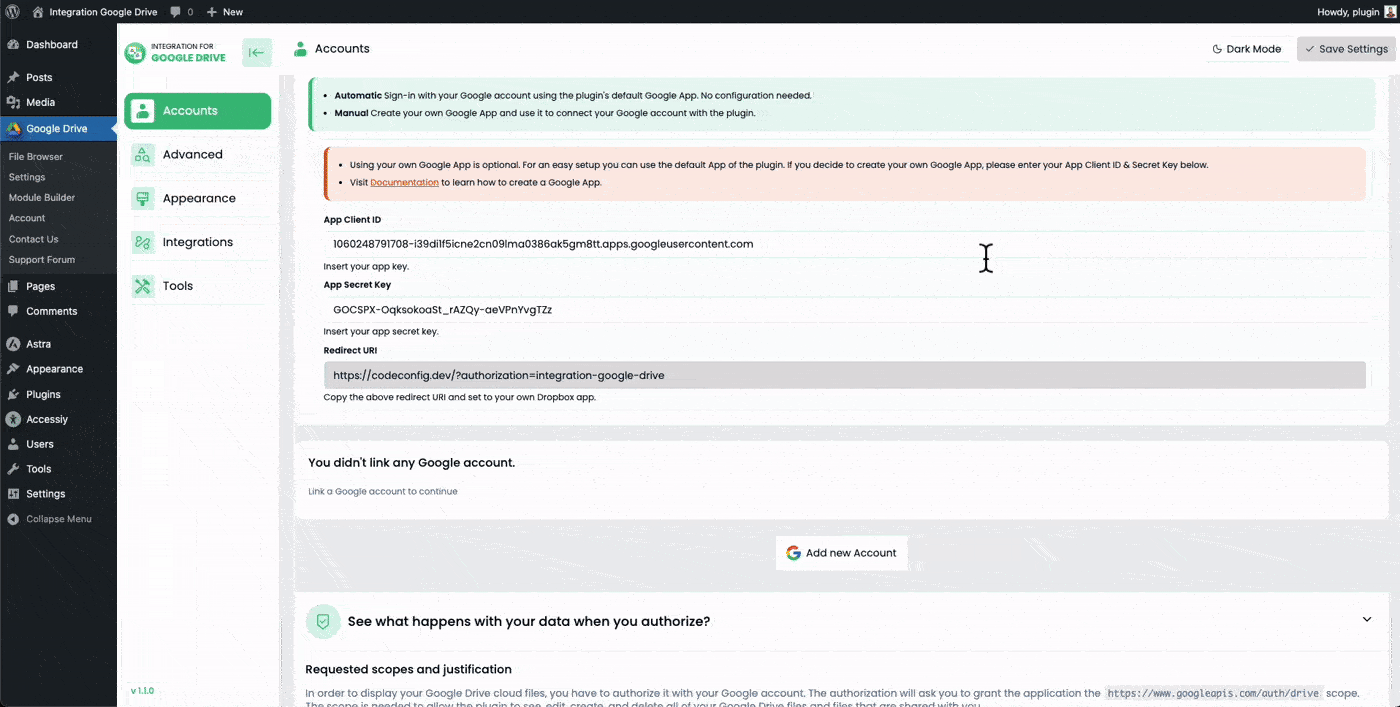
Task: Open the home icon beside Integration Google Drive
Action: pyautogui.click(x=38, y=12)
